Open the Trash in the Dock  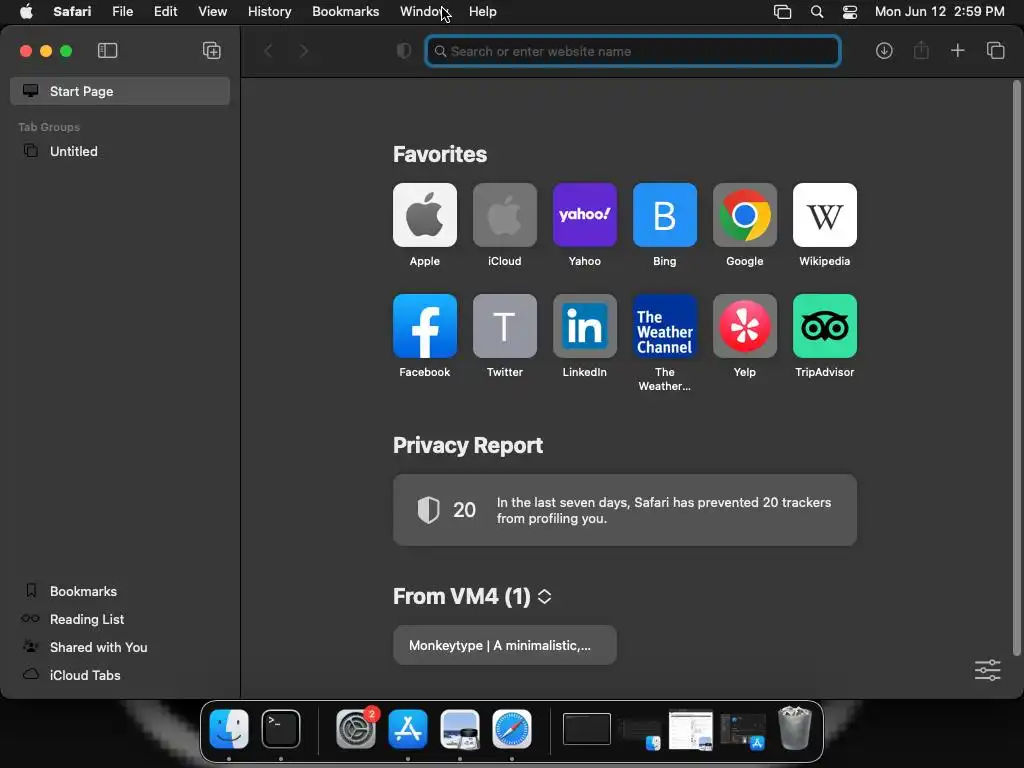795,728
